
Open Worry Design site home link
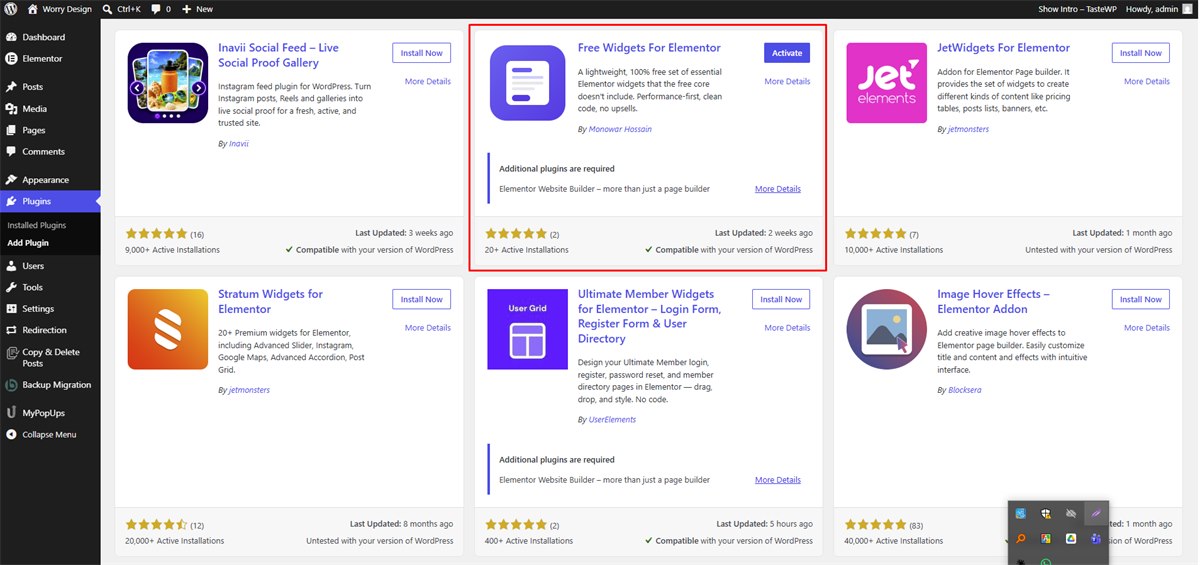(59, 8)
